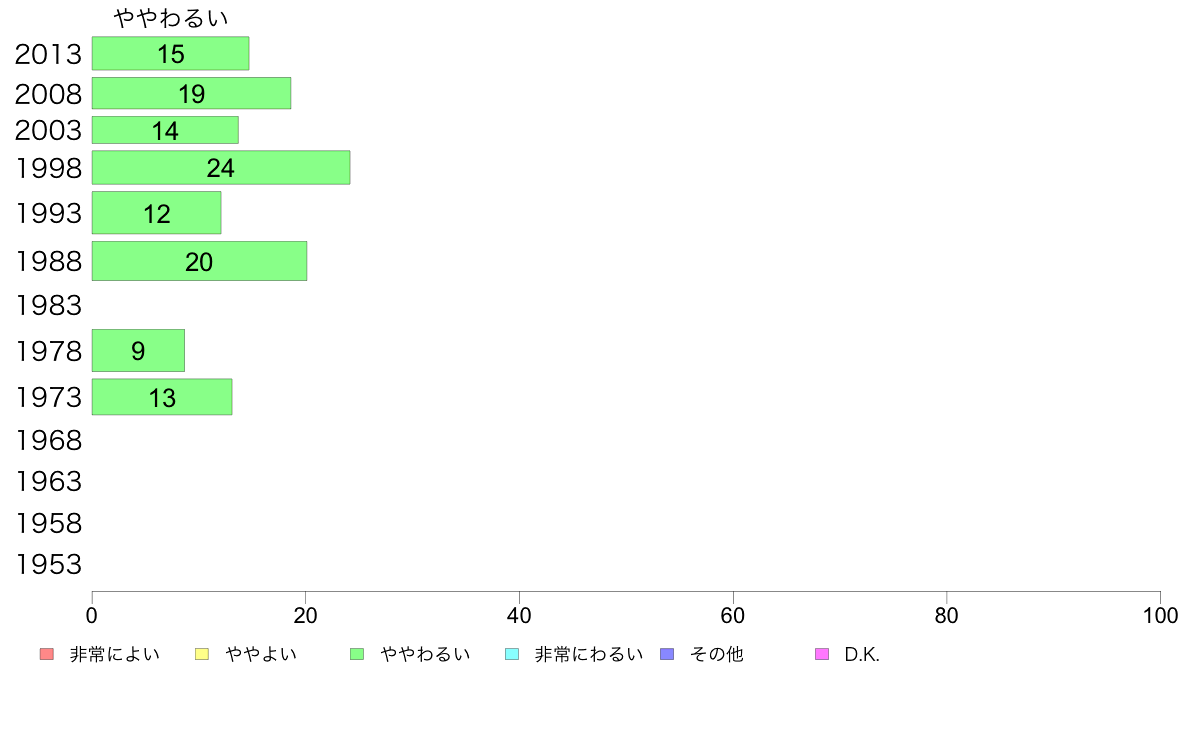This screenshot has height=736, width=1188.
Task: Click the green ややわるい legend swatch
Action: 357,654
